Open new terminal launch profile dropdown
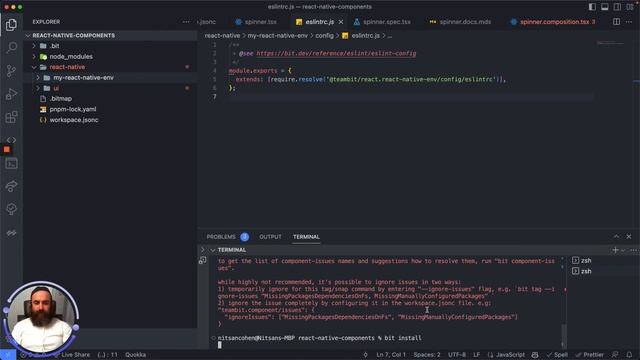This screenshot has height=360, width=640. [623, 250]
